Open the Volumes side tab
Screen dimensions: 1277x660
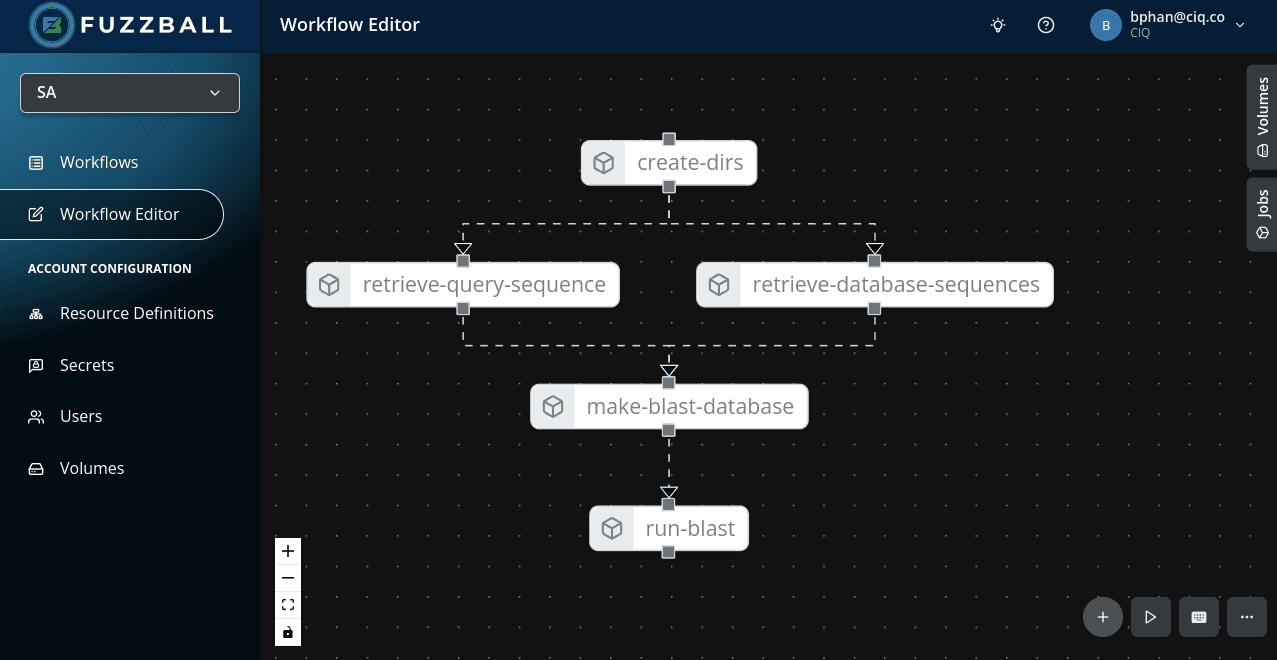point(1262,117)
